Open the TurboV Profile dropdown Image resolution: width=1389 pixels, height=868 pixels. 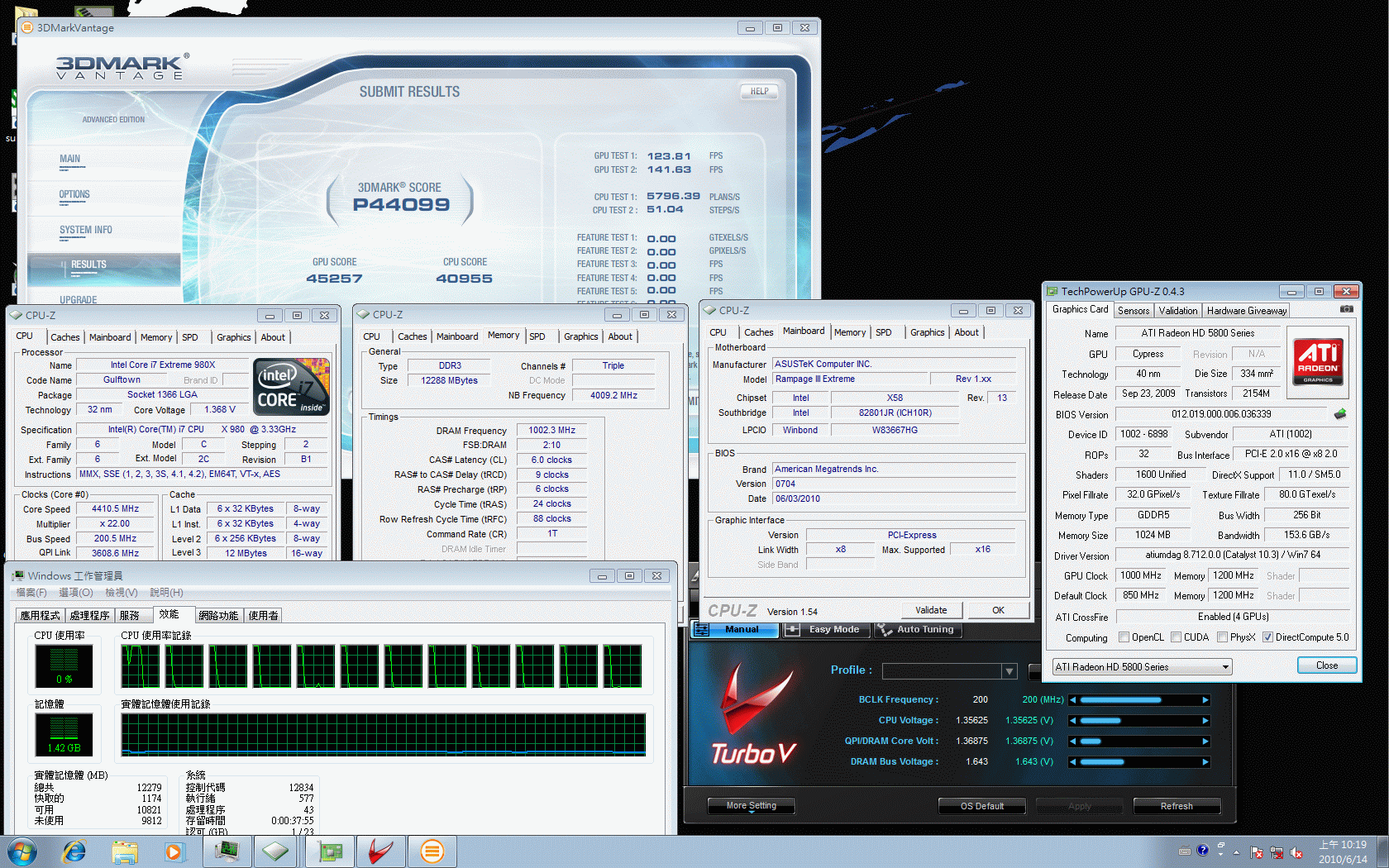1010,671
